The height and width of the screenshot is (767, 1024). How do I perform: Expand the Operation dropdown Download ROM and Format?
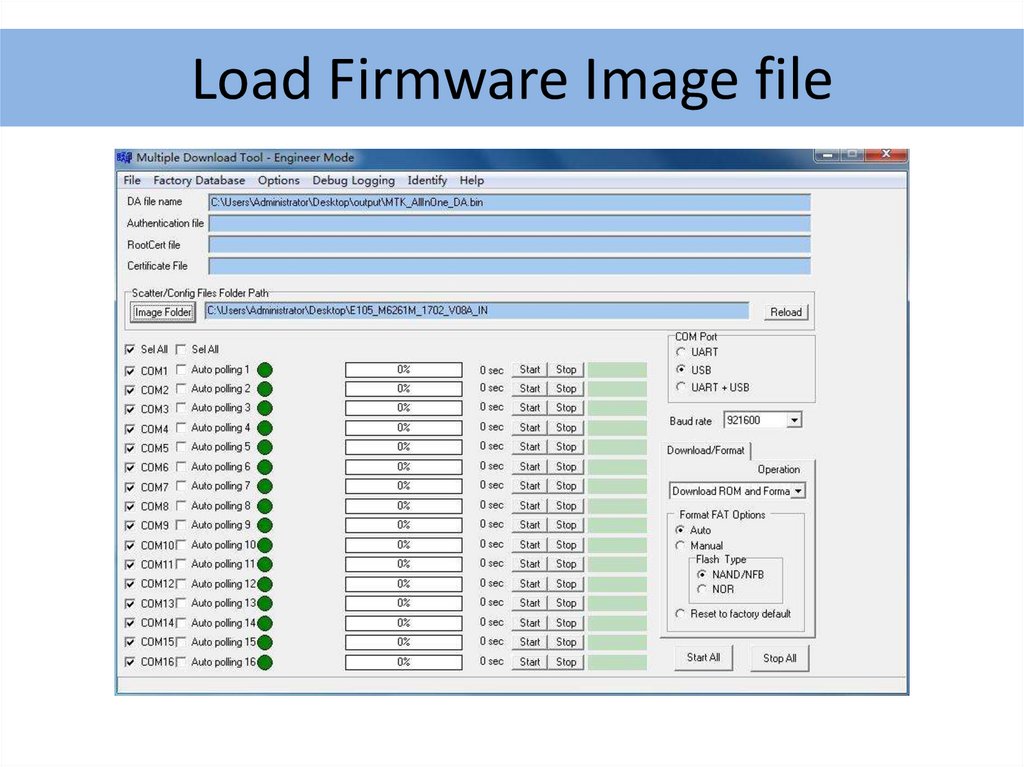[x=798, y=491]
